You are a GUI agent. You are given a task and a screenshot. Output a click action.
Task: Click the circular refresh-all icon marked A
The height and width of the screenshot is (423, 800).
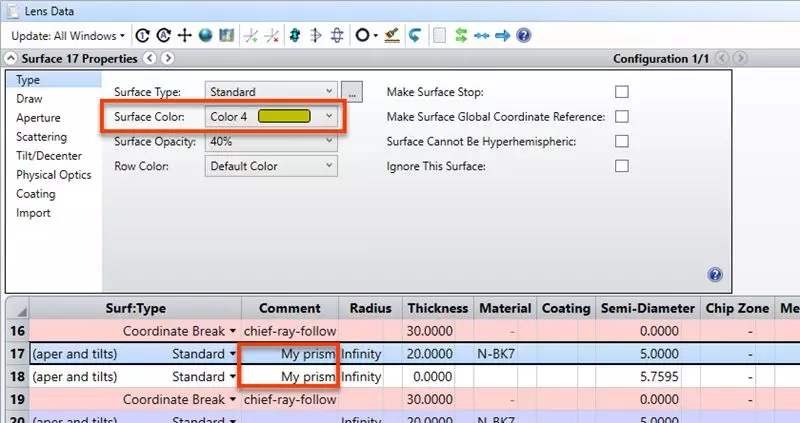click(x=163, y=35)
